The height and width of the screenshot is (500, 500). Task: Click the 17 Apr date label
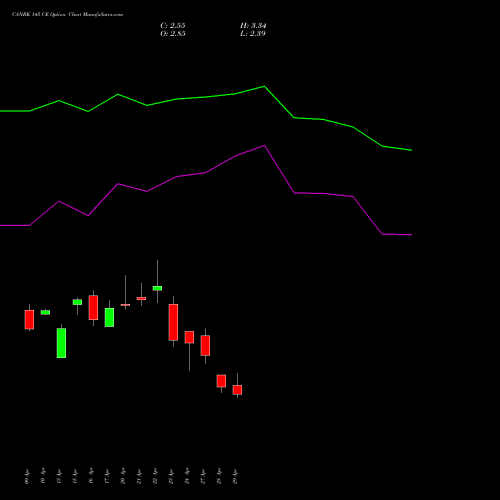(107, 476)
